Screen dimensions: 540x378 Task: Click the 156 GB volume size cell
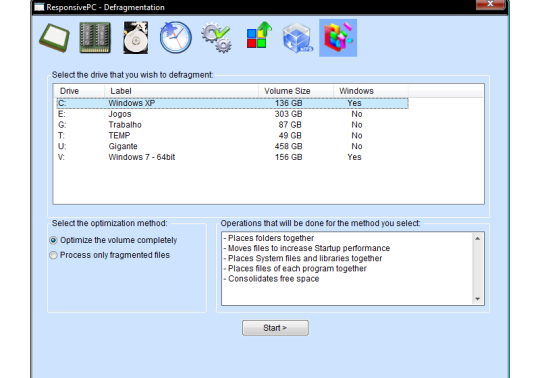tap(289, 157)
